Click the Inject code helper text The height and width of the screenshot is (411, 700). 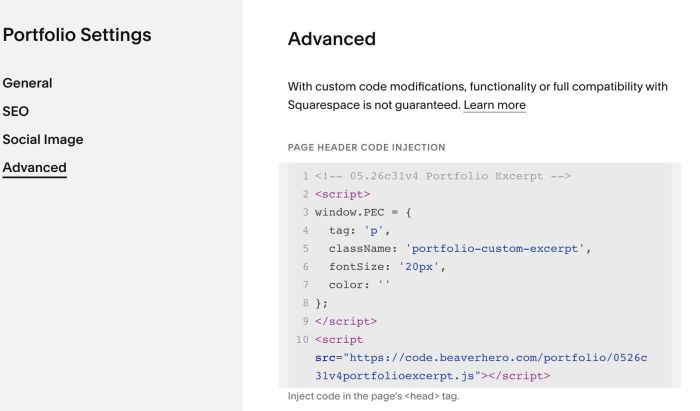(x=374, y=396)
